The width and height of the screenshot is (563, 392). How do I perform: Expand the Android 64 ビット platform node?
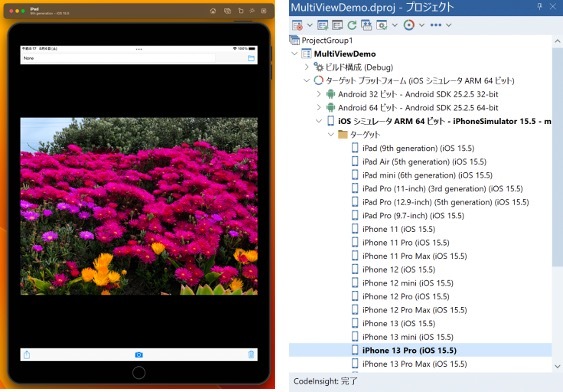tap(318, 107)
